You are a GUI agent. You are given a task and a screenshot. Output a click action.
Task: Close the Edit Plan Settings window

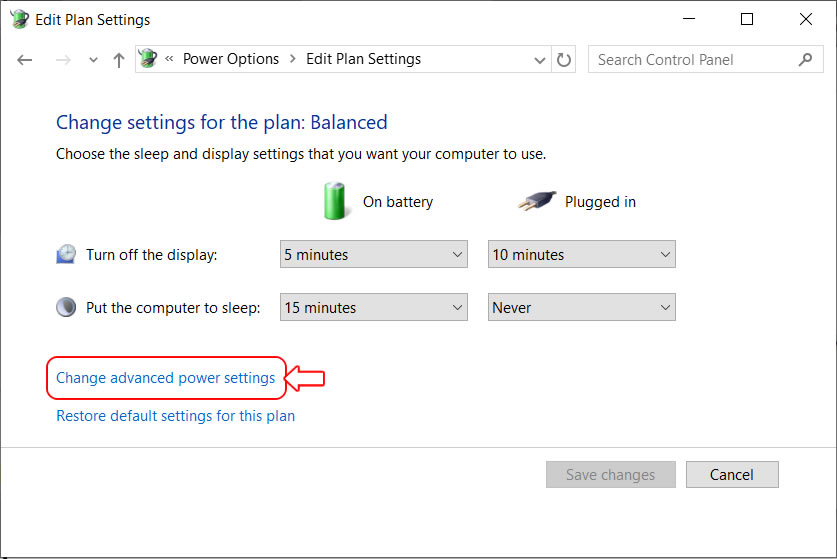[806, 19]
